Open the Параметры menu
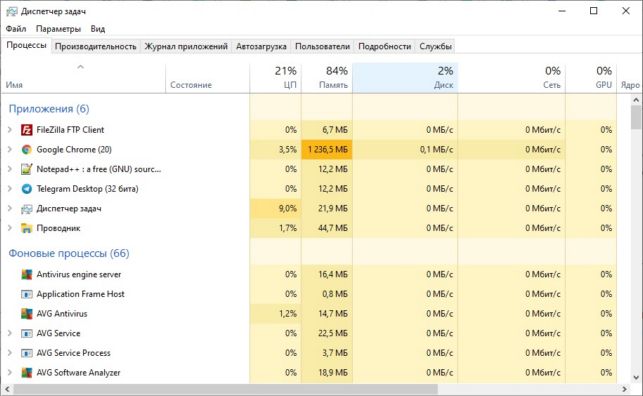The width and height of the screenshot is (643, 396). coord(58,29)
